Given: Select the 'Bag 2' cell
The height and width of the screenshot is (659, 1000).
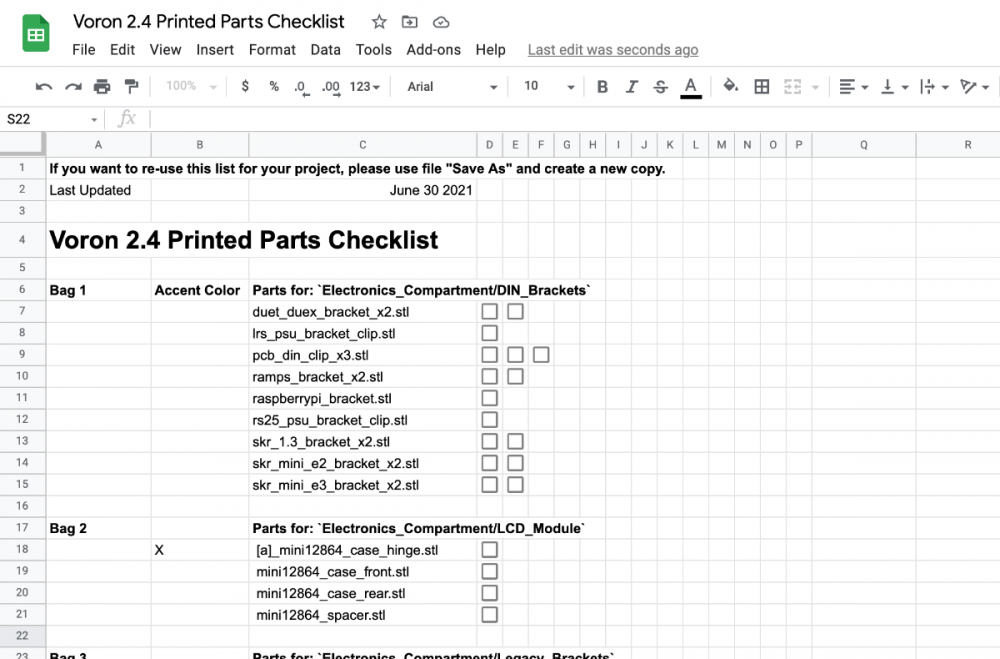Looking at the screenshot, I should click(98, 528).
